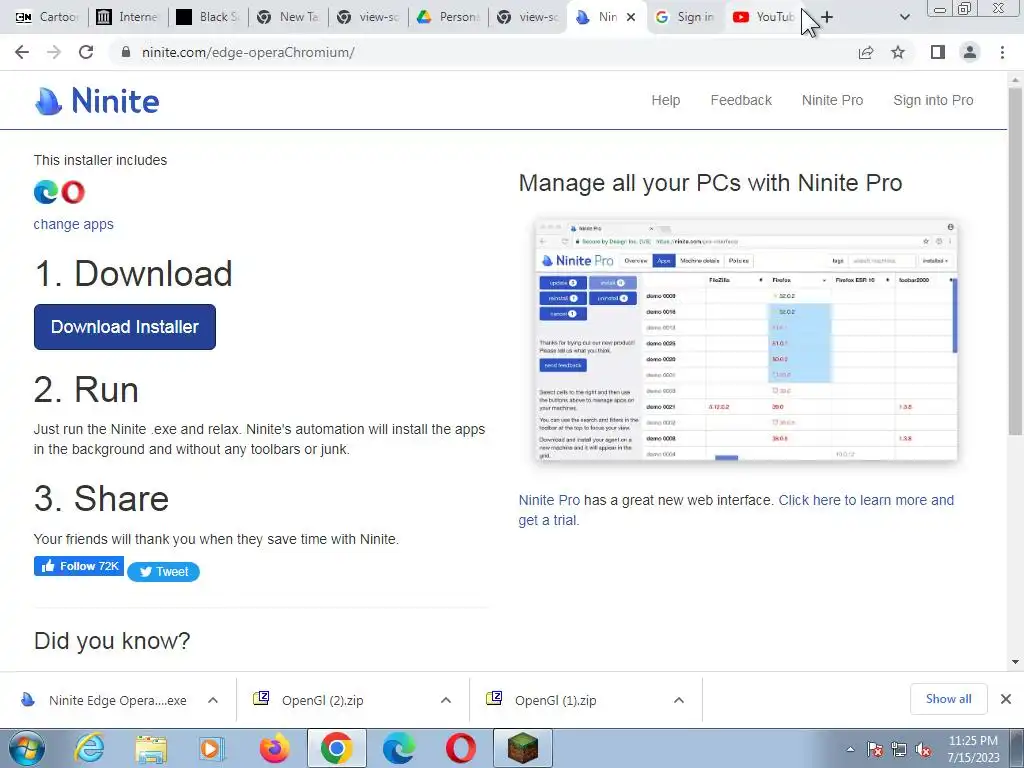Screen dimensions: 1024x768
Task: Expand the tab search chevron
Action: [904, 17]
